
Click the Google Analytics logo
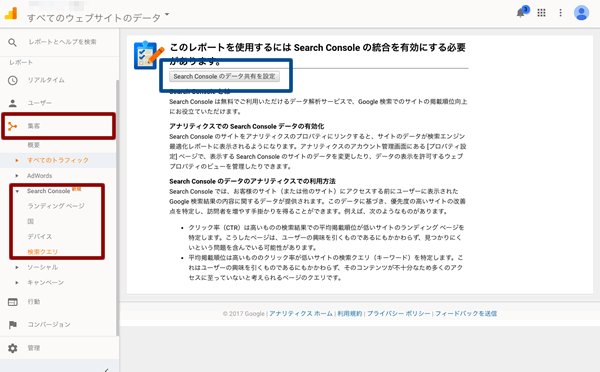pos(11,13)
